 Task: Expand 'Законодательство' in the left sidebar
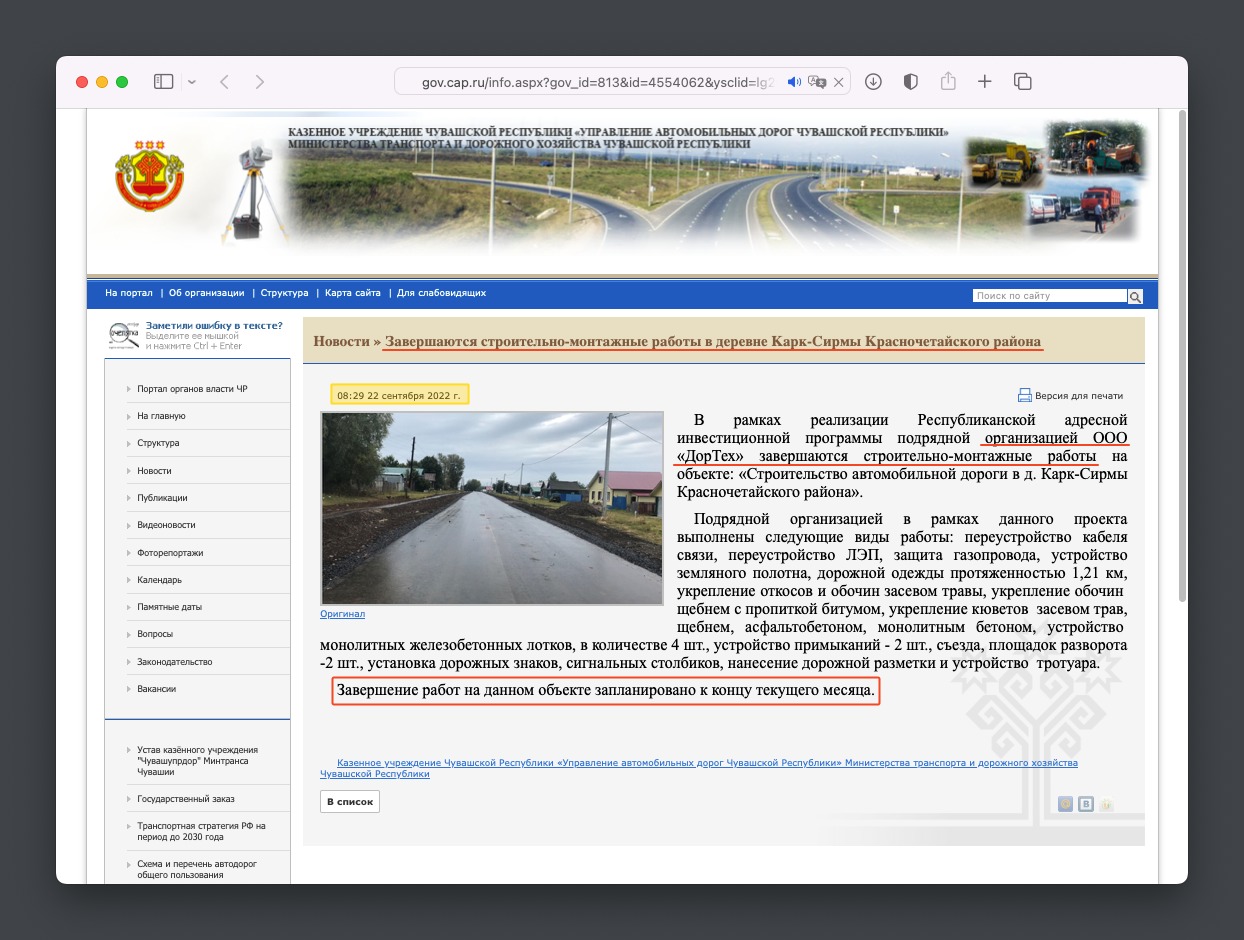click(x=175, y=661)
